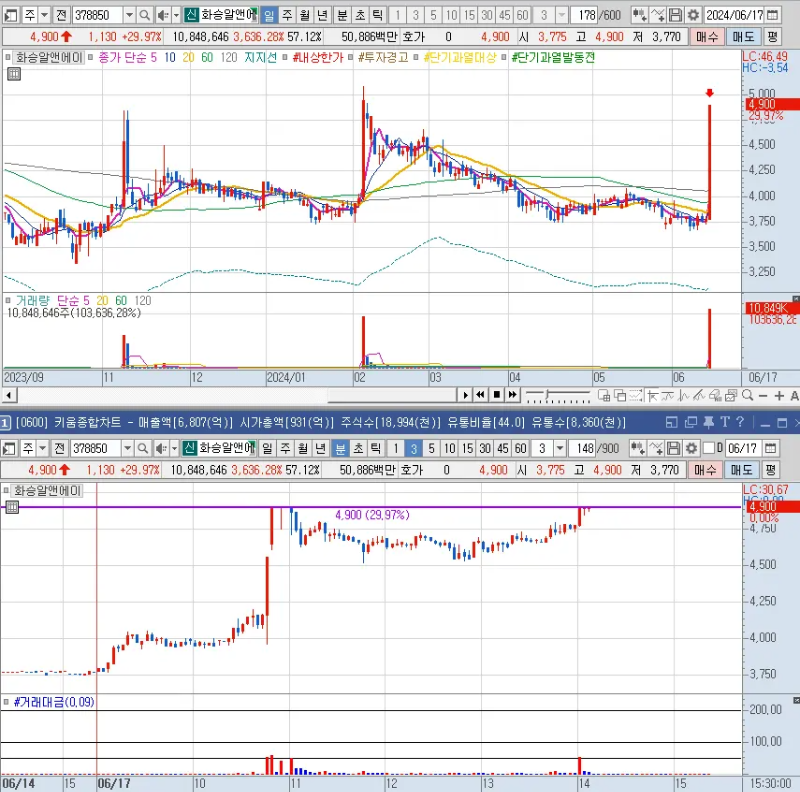Click the crosshair line tool icon in top toolbar
The width and height of the screenshot is (800, 792).
[x=658, y=15]
